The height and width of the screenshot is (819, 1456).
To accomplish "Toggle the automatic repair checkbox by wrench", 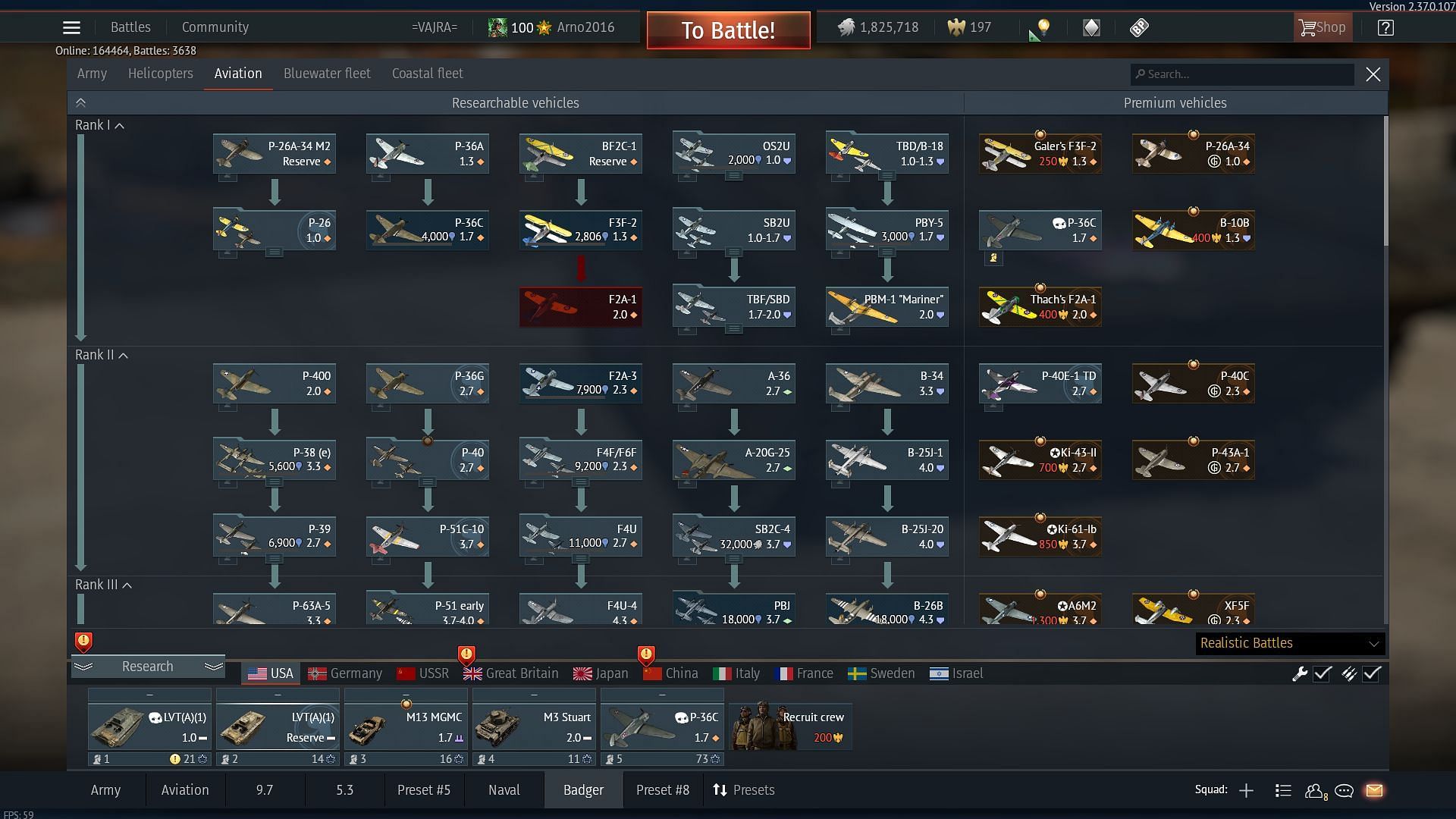I will click(1322, 673).
